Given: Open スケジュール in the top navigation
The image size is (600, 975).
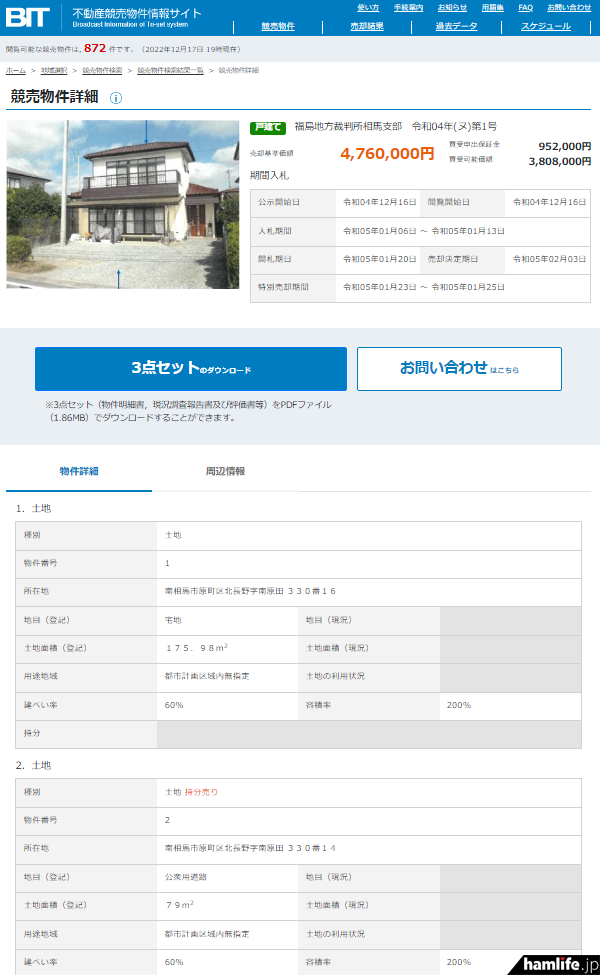Looking at the screenshot, I should click(x=545, y=27).
